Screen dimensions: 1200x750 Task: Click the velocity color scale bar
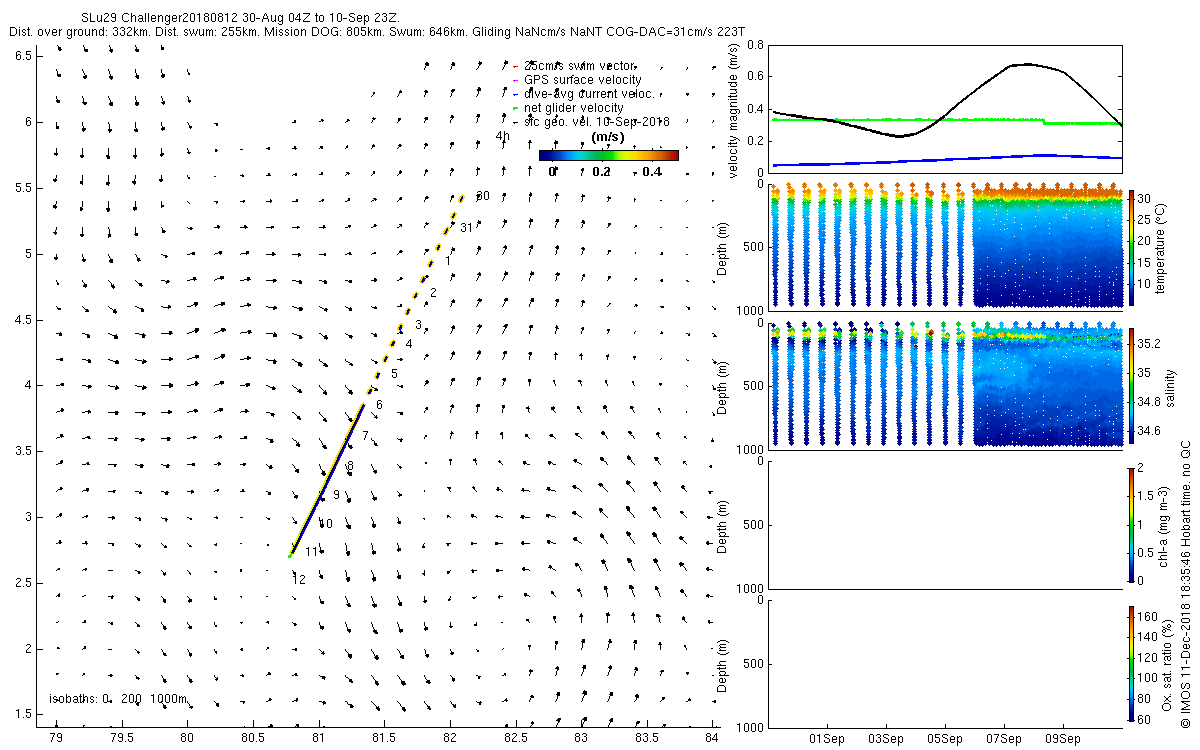pyautogui.click(x=608, y=155)
